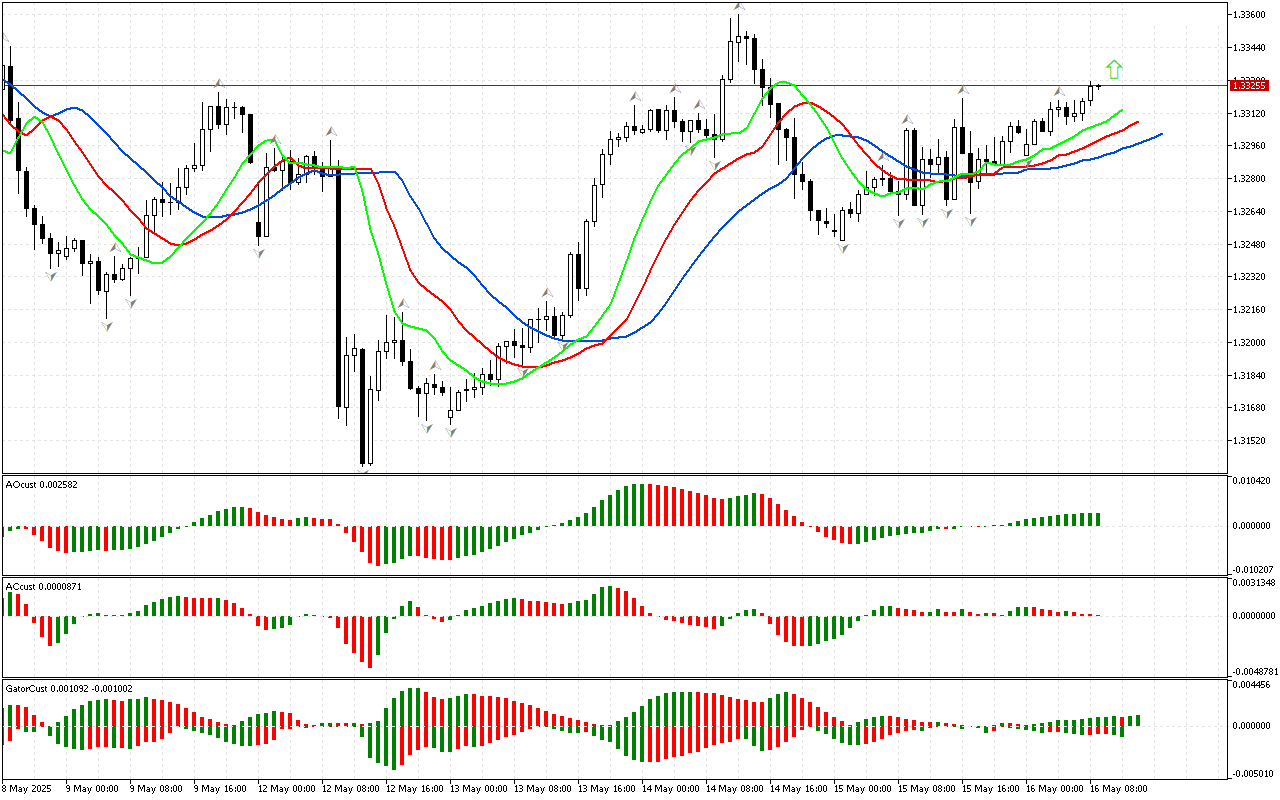Select the AOcust indicator label
The image size is (1280, 800).
pyautogui.click(x=41, y=485)
